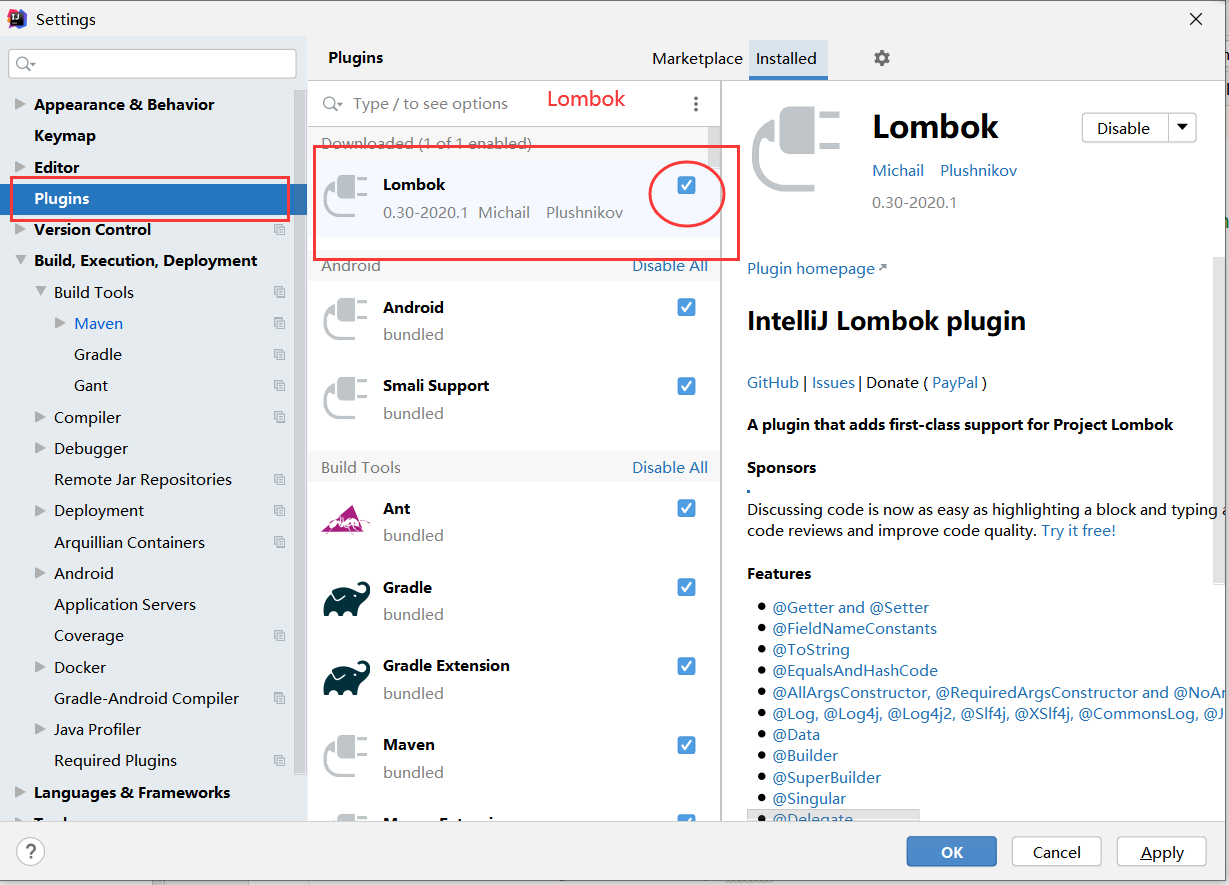Open the three-dot plugin list options
The width and height of the screenshot is (1229, 885).
click(696, 104)
